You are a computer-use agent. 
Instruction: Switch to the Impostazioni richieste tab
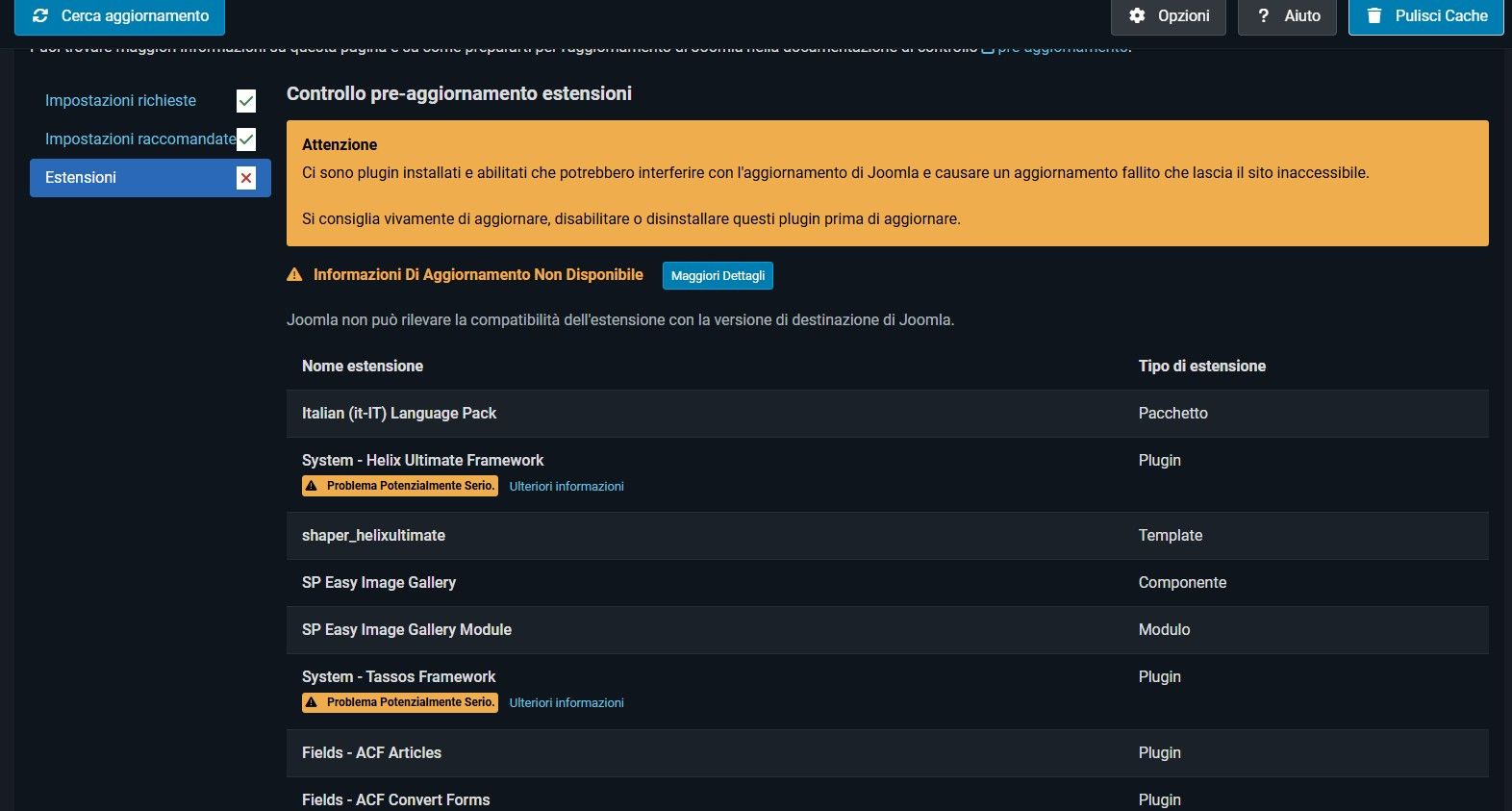120,101
